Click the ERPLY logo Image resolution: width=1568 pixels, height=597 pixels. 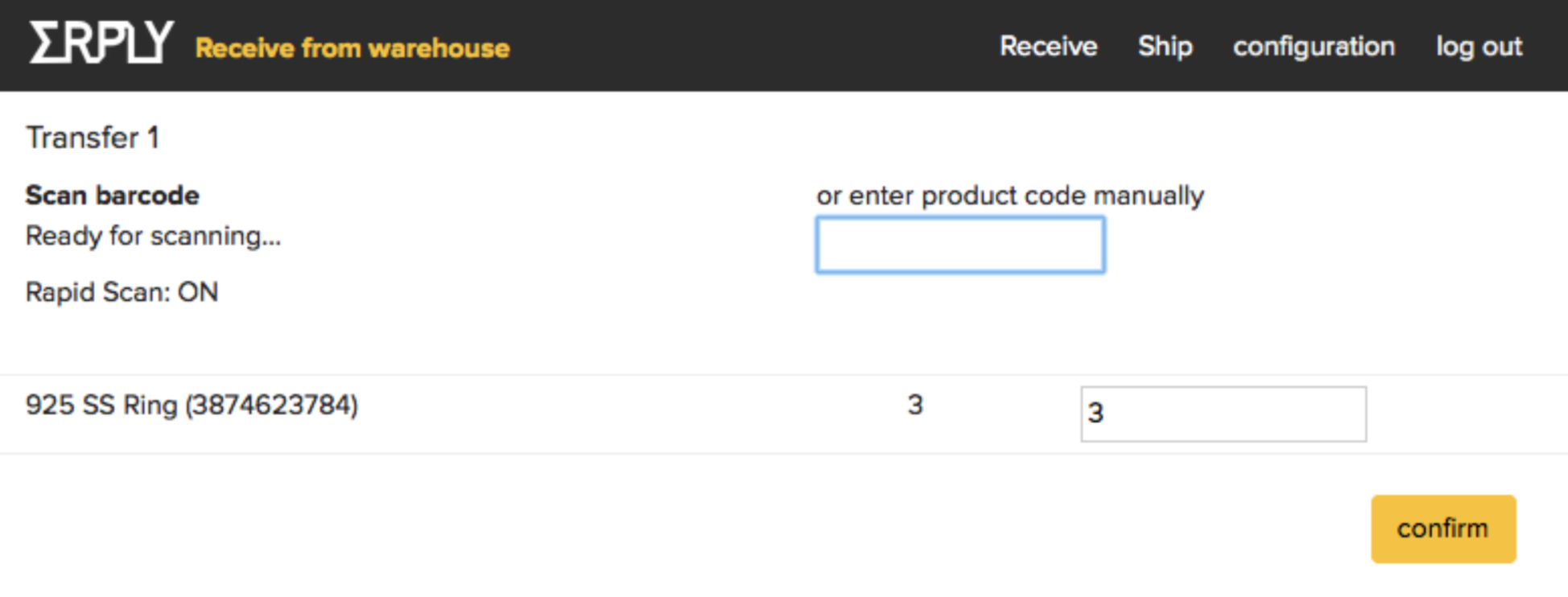click(101, 43)
